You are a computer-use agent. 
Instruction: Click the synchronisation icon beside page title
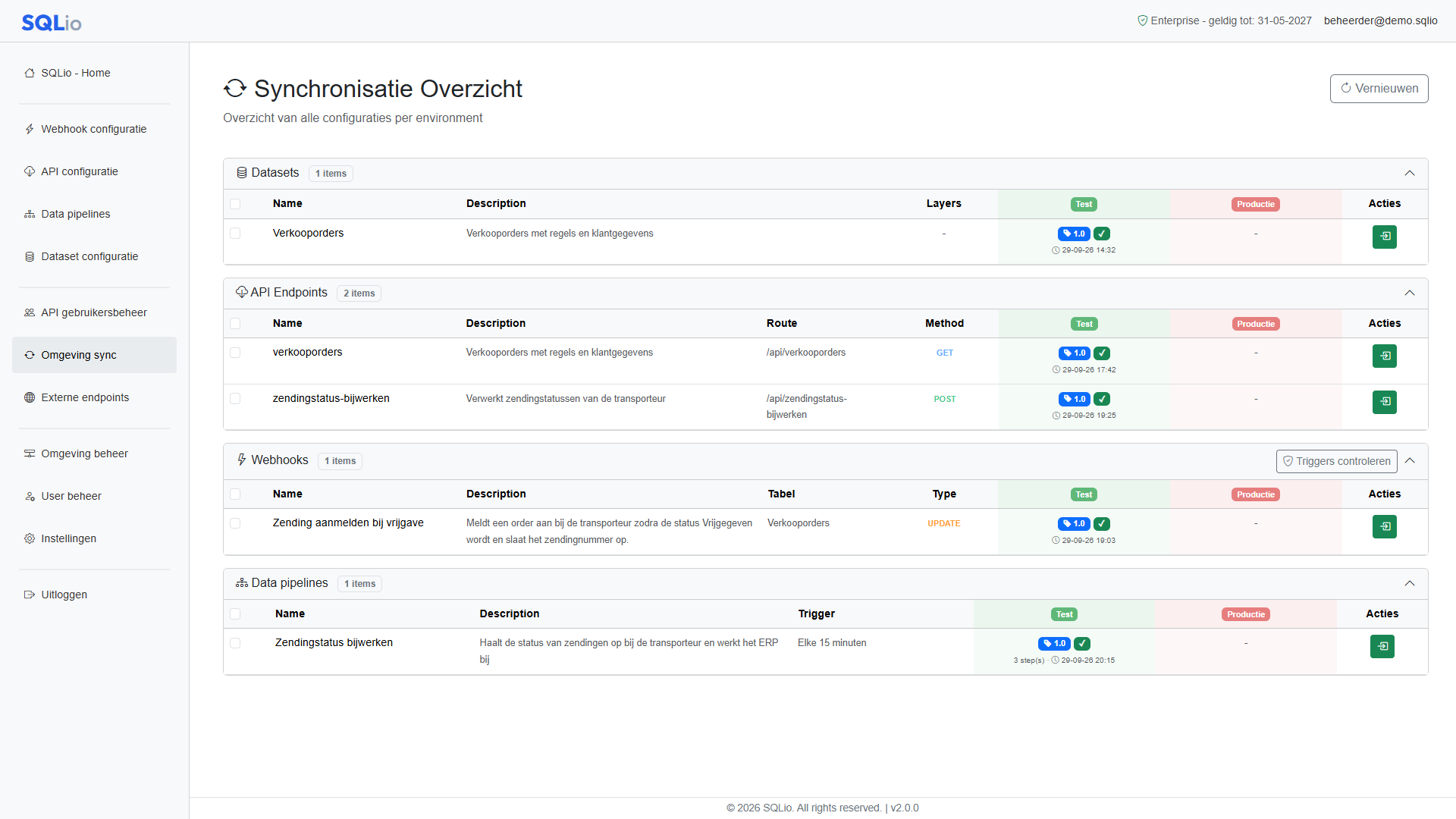(x=235, y=89)
